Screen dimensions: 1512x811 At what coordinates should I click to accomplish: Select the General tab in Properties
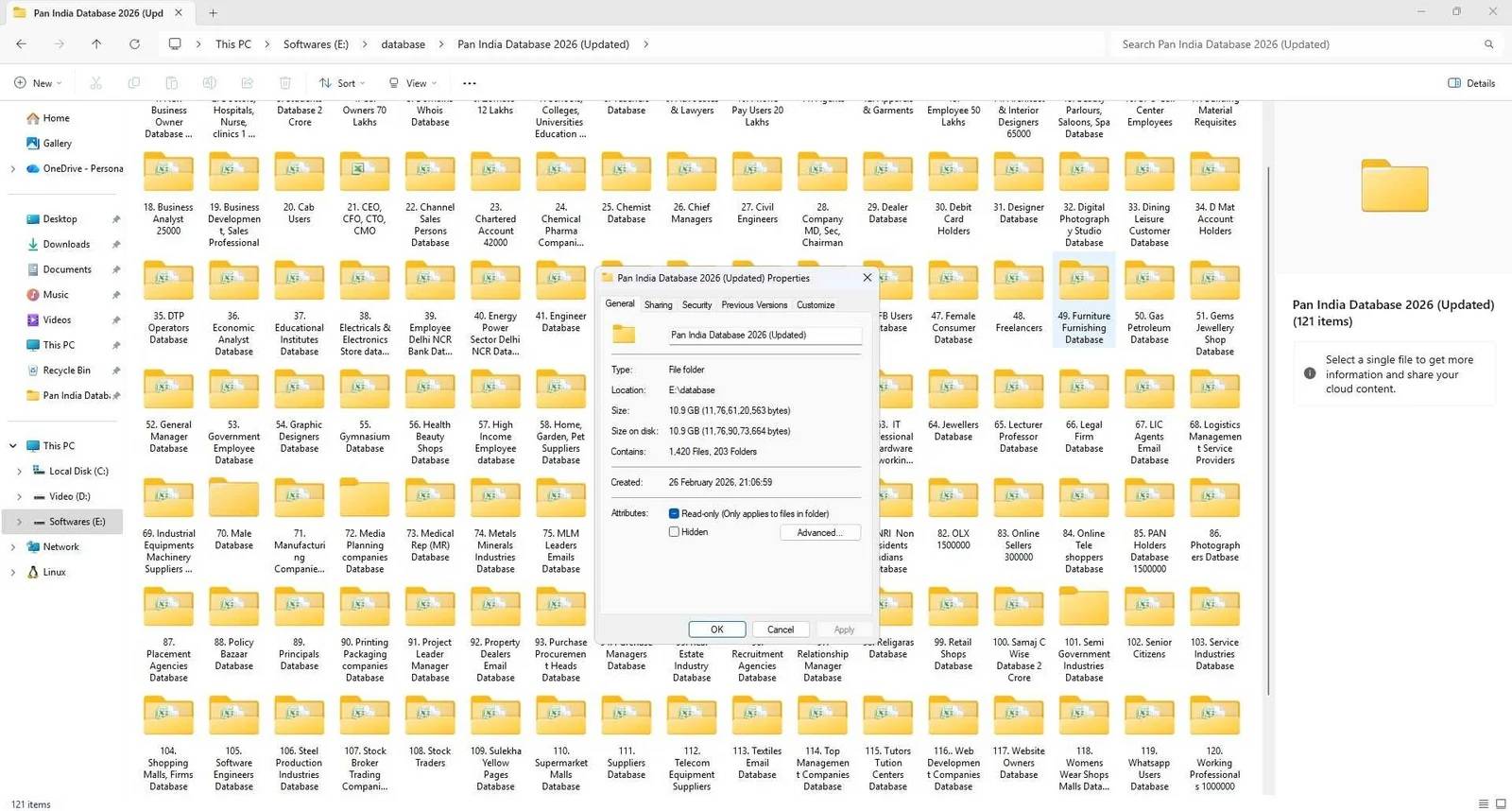pyautogui.click(x=620, y=304)
